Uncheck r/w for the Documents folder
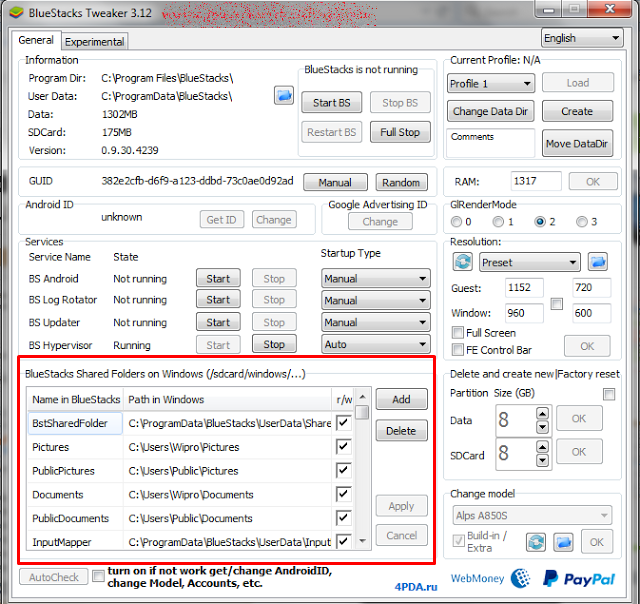The image size is (640, 604). 344,494
